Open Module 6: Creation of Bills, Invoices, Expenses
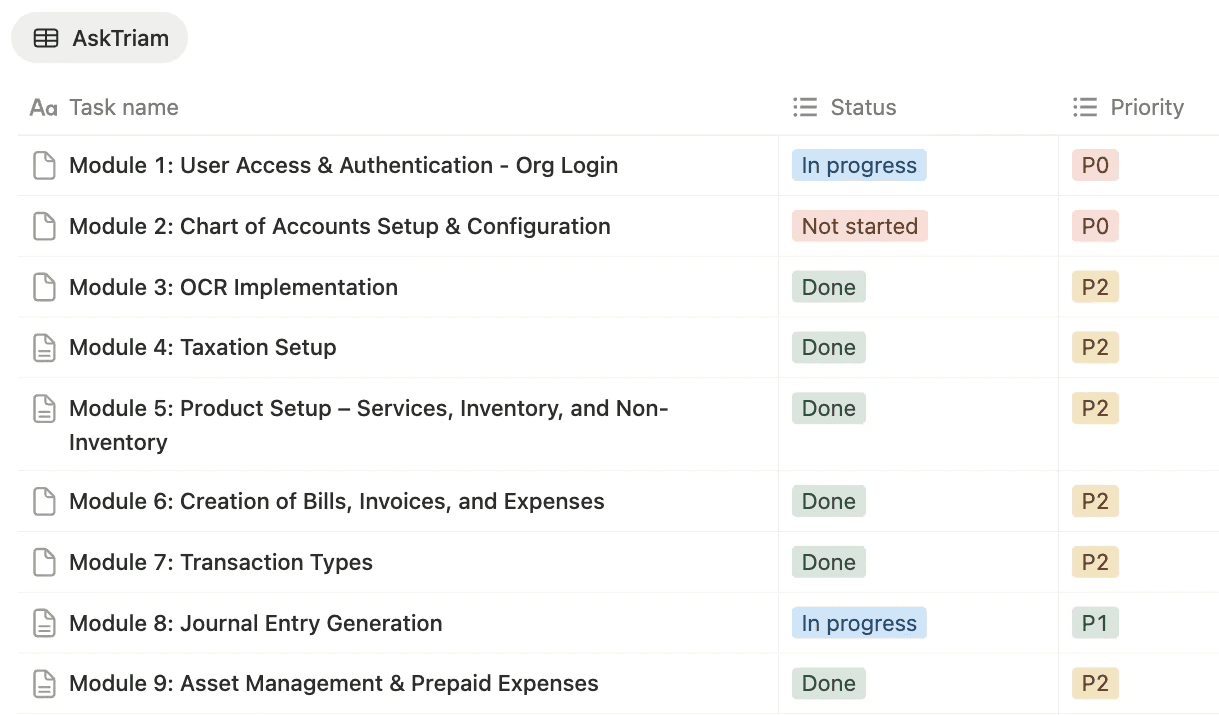1219x715 pixels. tap(336, 502)
